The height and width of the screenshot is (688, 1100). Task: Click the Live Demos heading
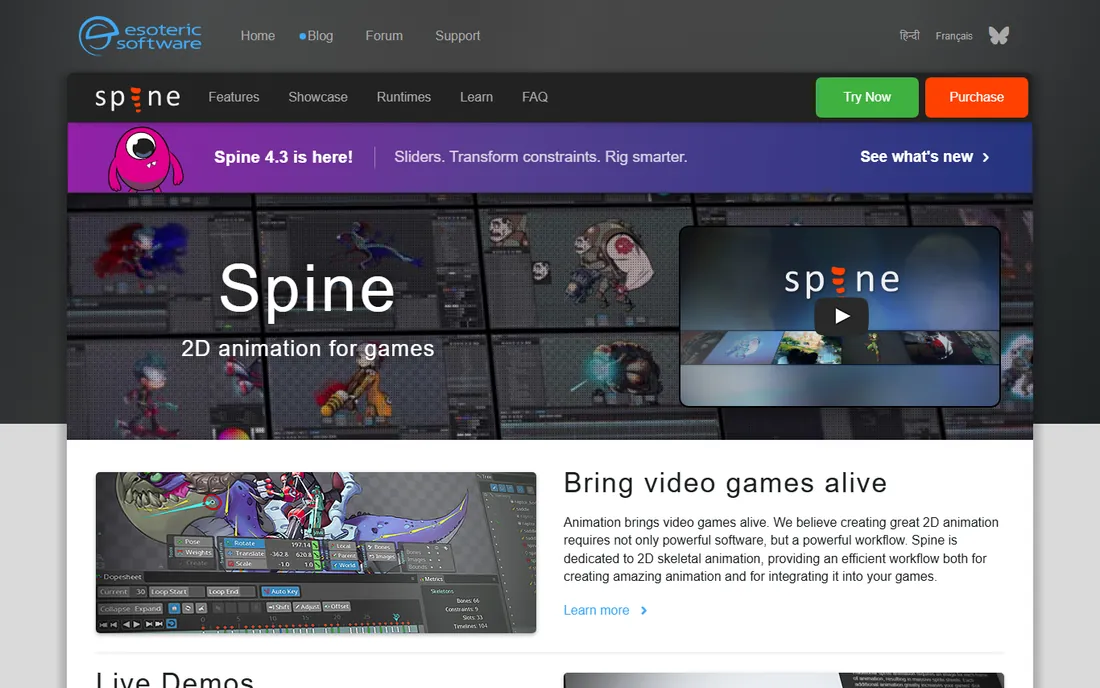[175, 680]
